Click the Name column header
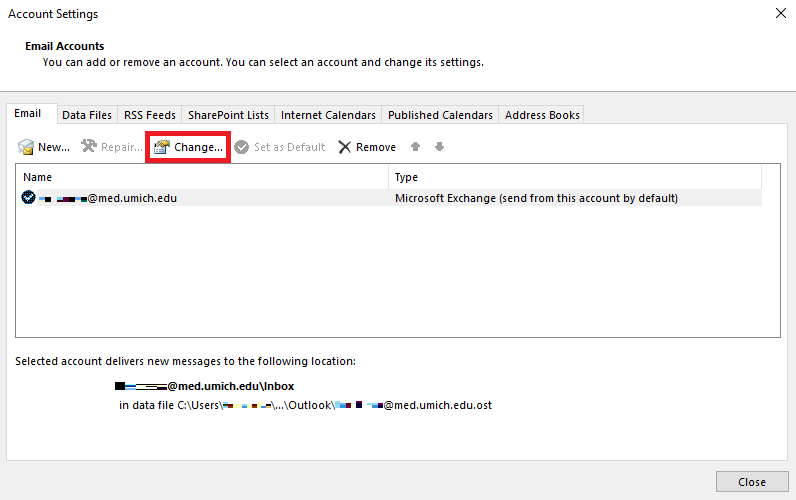This screenshot has width=796, height=500. click(202, 177)
